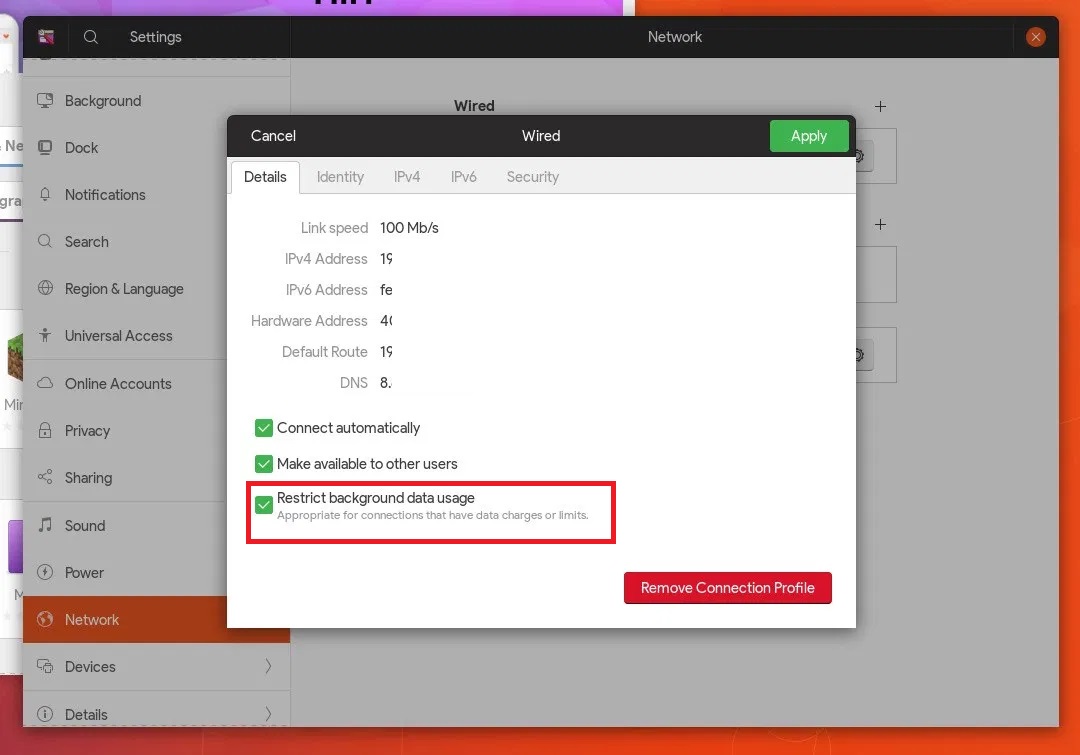Click the Universal Access person icon
This screenshot has width=1080, height=755.
click(x=45, y=336)
